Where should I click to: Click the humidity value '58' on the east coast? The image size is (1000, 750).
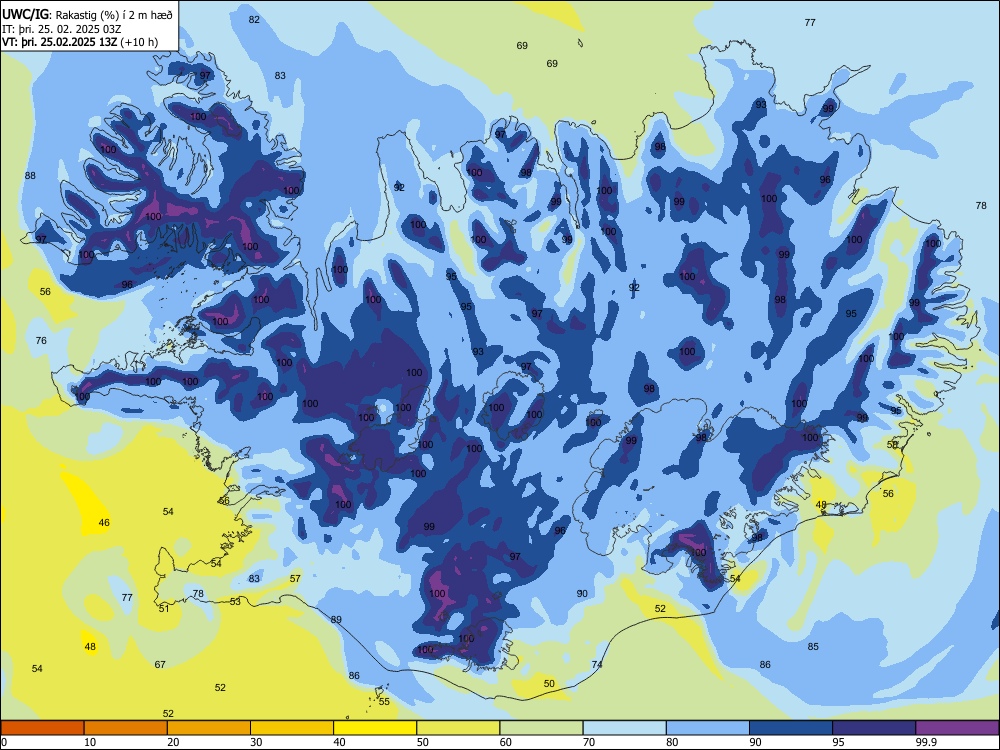click(x=892, y=445)
